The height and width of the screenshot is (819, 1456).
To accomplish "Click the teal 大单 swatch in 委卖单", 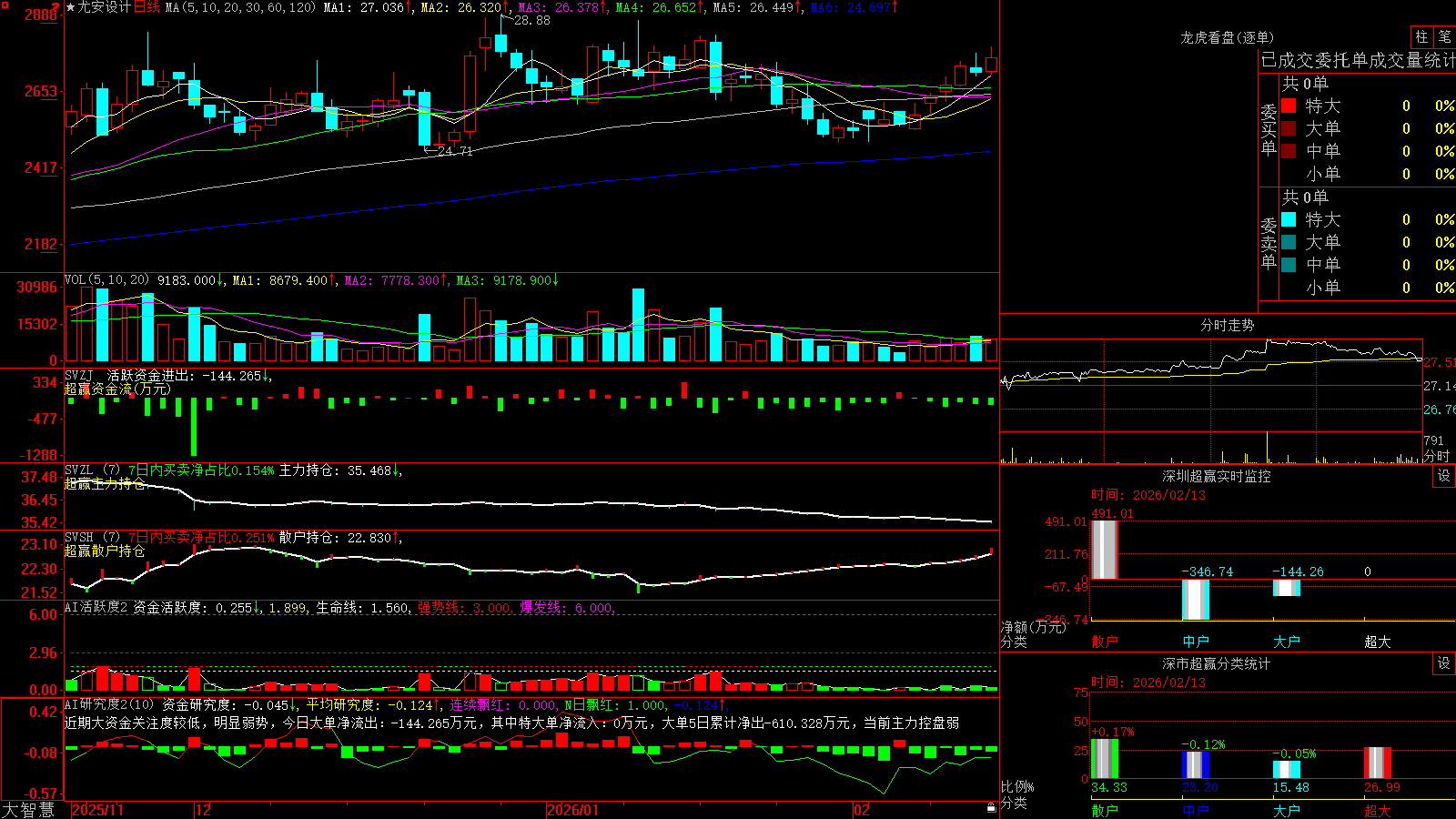I will point(1289,242).
